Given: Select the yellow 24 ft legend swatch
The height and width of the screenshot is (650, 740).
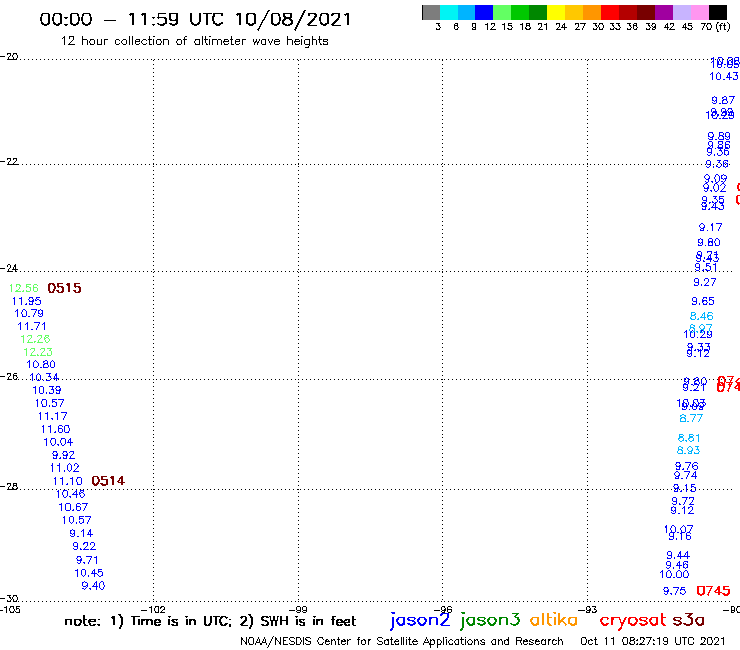Looking at the screenshot, I should (555, 13).
